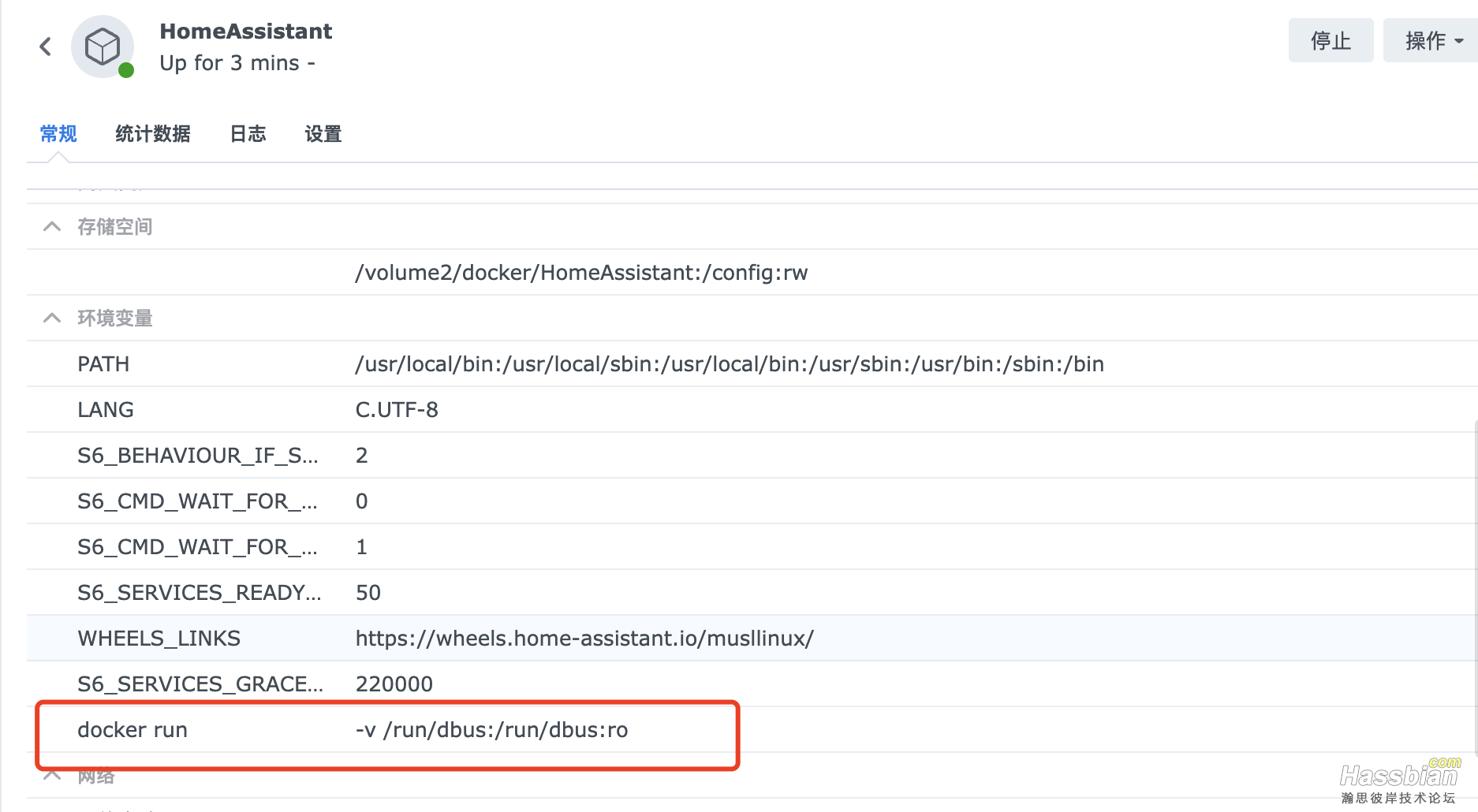
Task: Click the HomeAssistant container title
Action: [x=246, y=32]
